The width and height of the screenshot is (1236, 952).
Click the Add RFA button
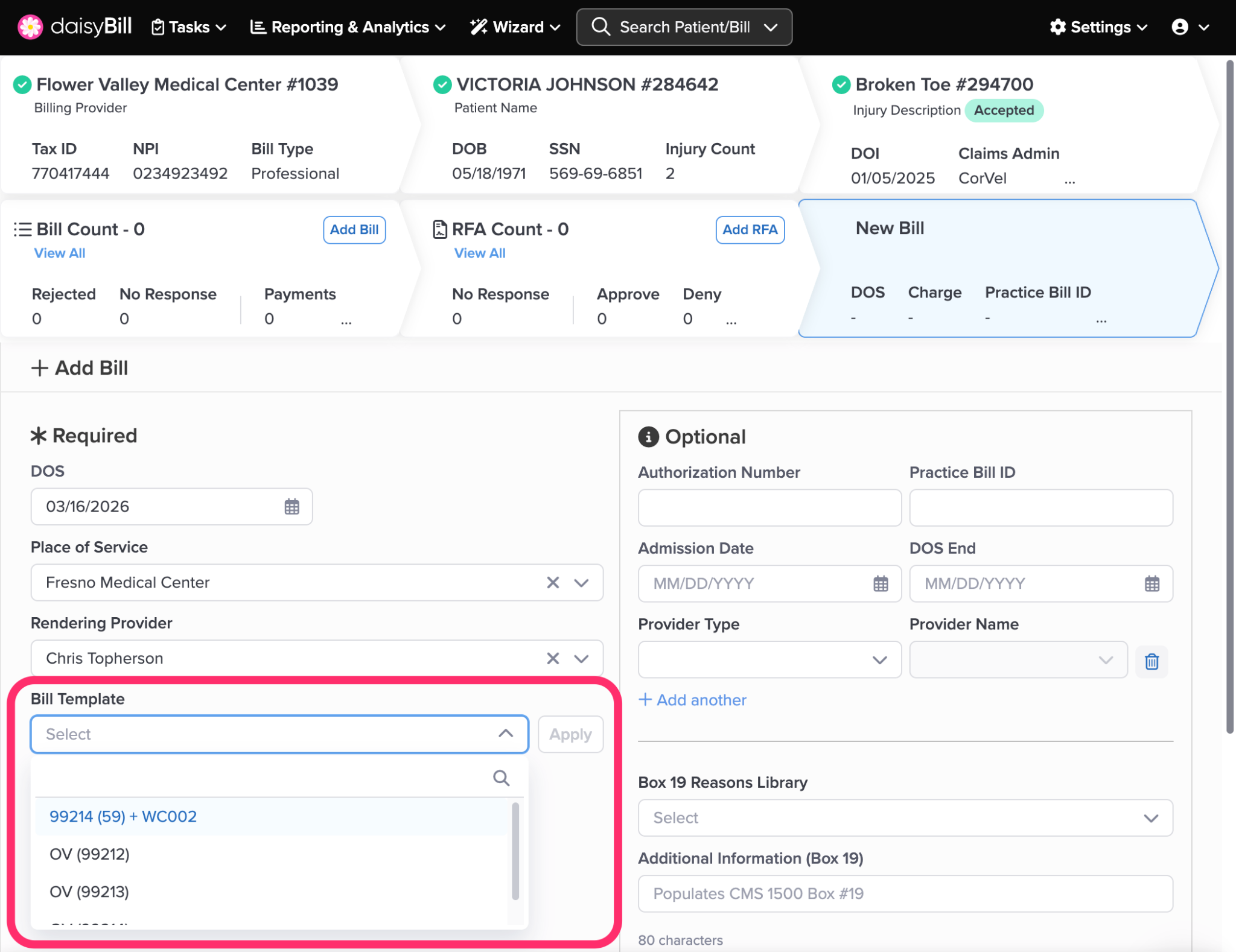[x=750, y=229]
